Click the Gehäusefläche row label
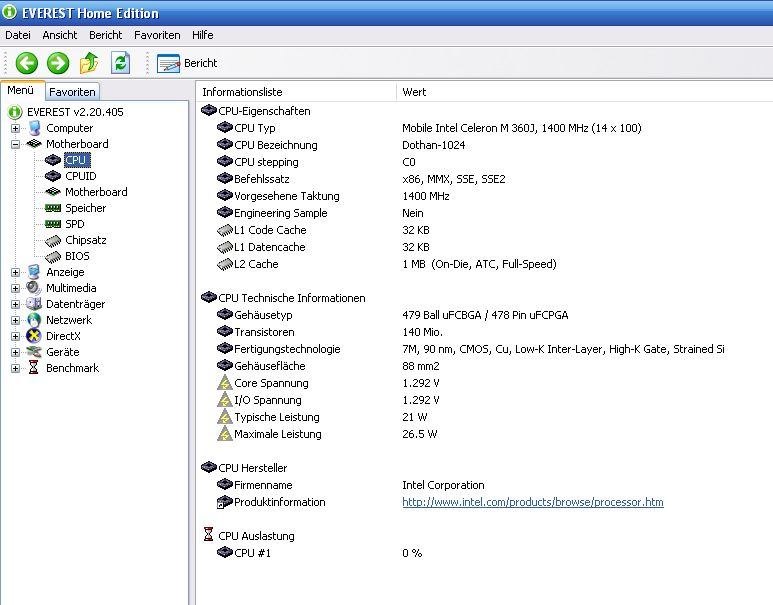The height and width of the screenshot is (605, 773). point(270,366)
